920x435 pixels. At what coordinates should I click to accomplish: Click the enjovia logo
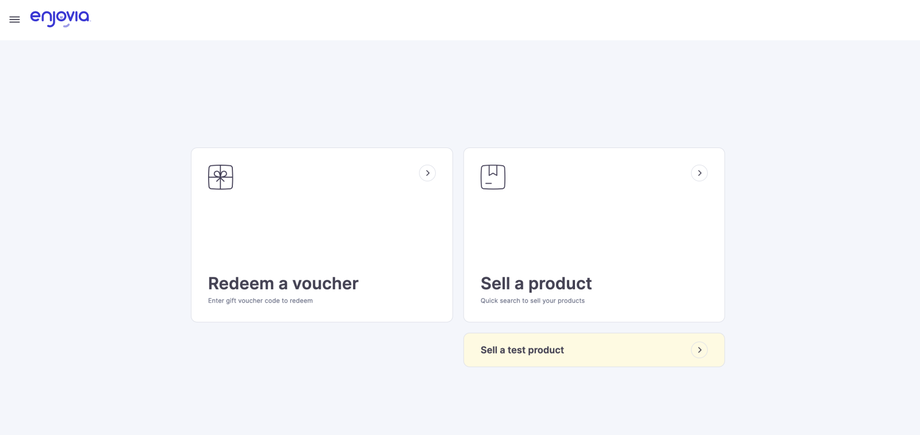pos(59,18)
